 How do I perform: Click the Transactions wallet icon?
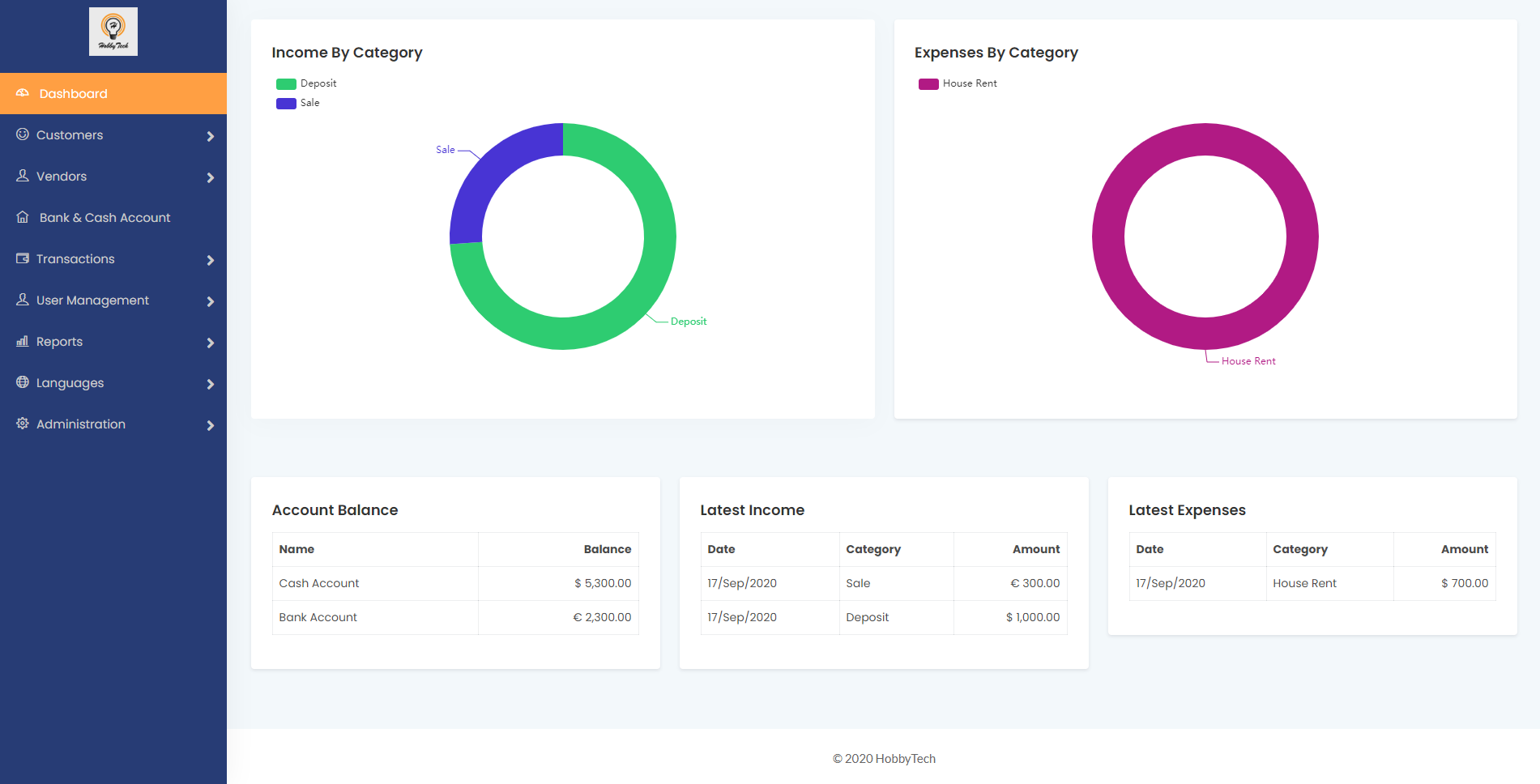pyautogui.click(x=23, y=258)
